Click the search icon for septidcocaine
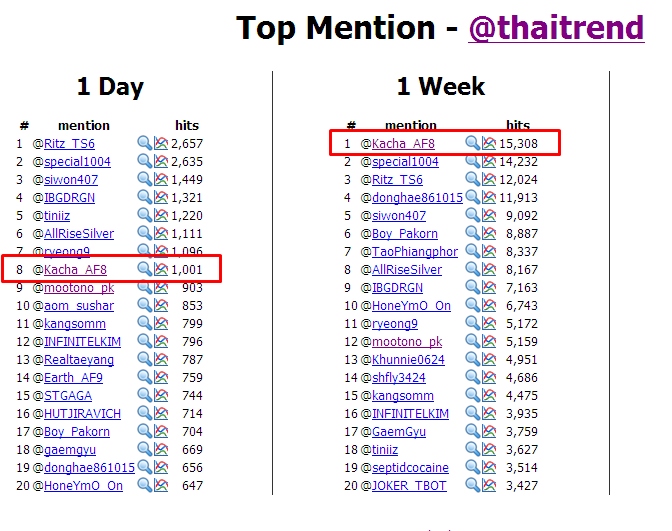 pyautogui.click(x=473, y=467)
